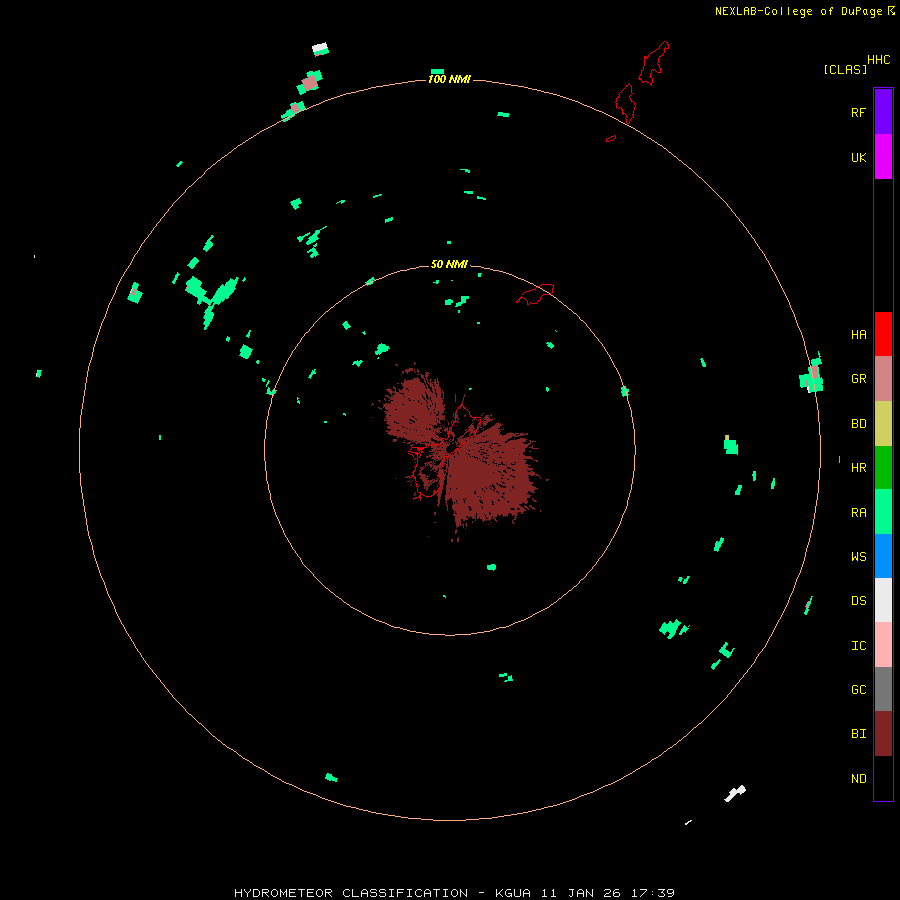Click the HHC product code label
This screenshot has height=900, width=900.
[878, 60]
